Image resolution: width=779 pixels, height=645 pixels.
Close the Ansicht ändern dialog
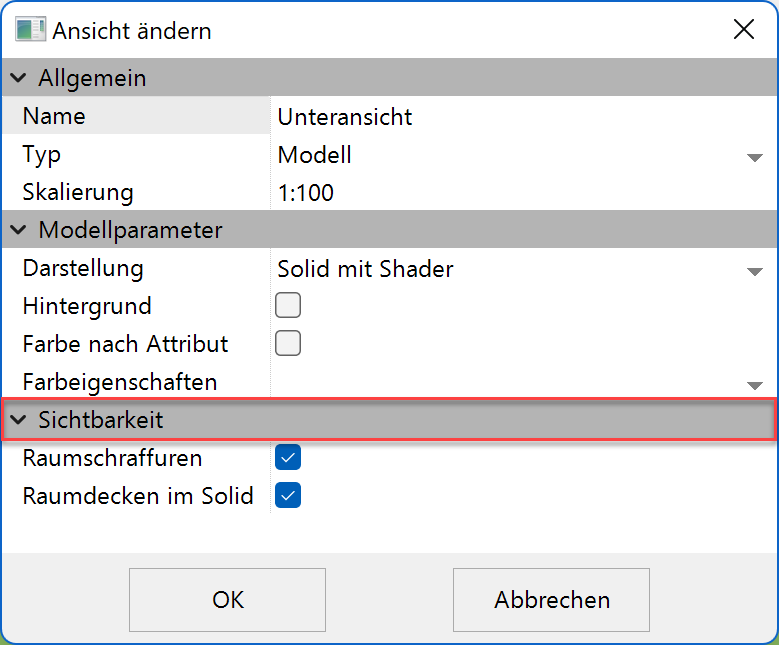point(744,29)
